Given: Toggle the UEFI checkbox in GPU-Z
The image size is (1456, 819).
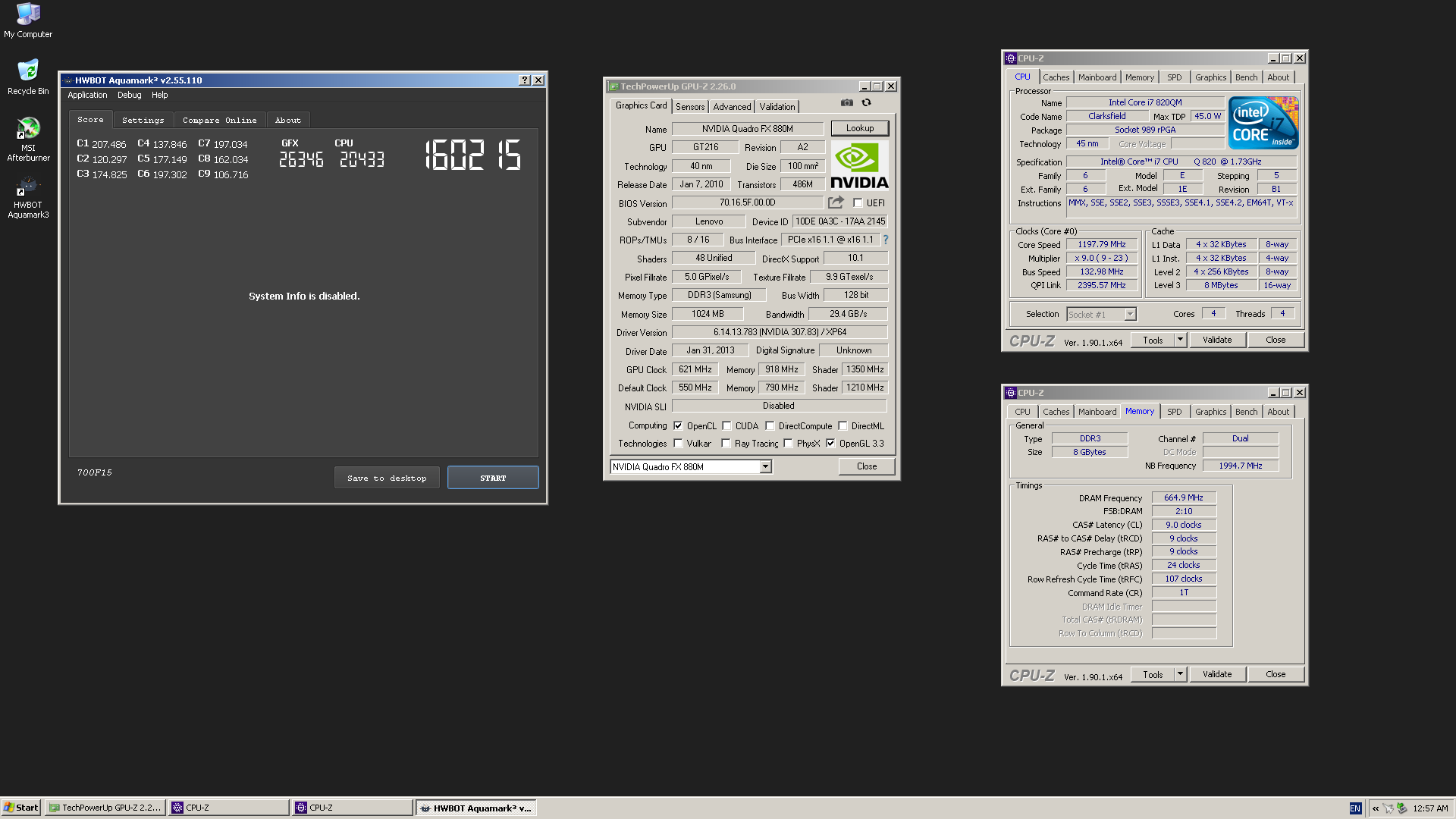Looking at the screenshot, I should (858, 203).
